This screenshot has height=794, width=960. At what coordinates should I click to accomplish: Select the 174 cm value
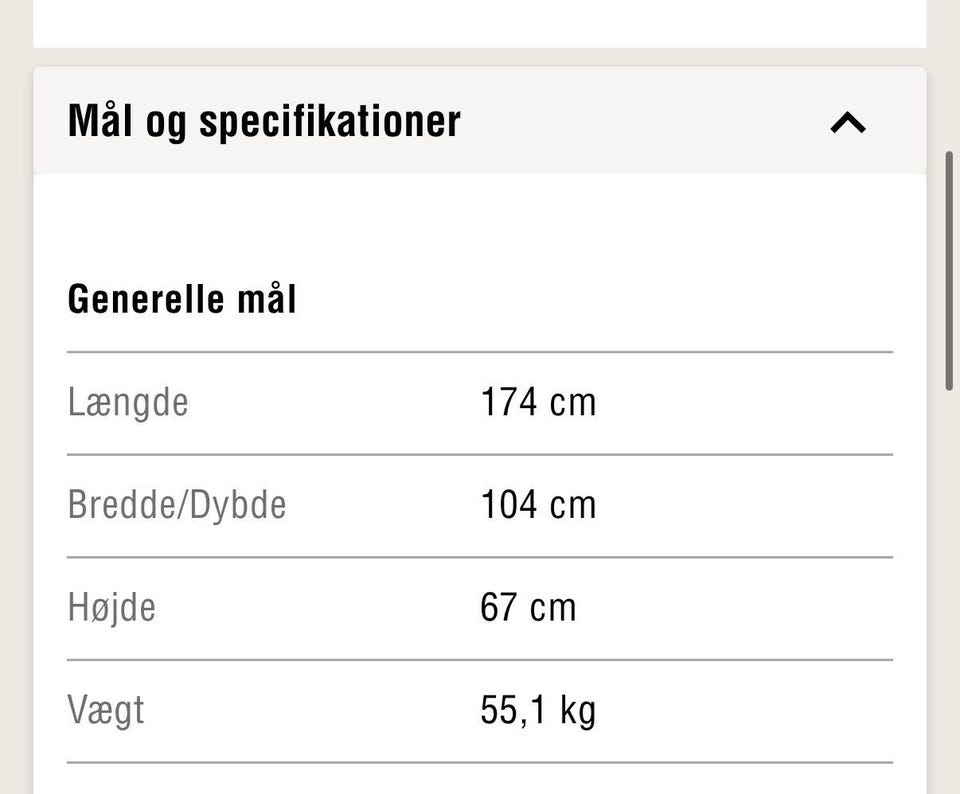coord(539,401)
